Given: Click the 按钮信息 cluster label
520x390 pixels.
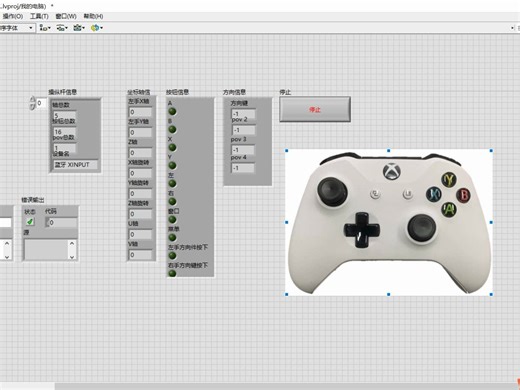Looking at the screenshot, I should tap(178, 92).
